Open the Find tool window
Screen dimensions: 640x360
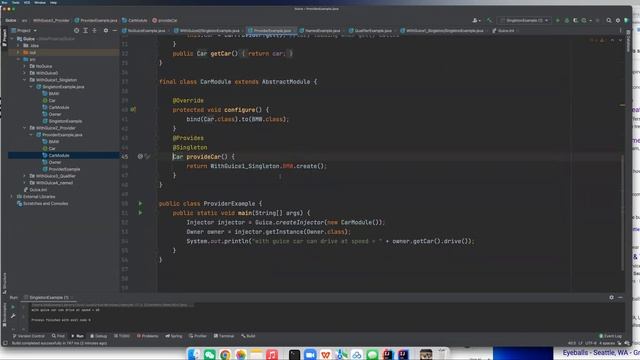(58, 336)
